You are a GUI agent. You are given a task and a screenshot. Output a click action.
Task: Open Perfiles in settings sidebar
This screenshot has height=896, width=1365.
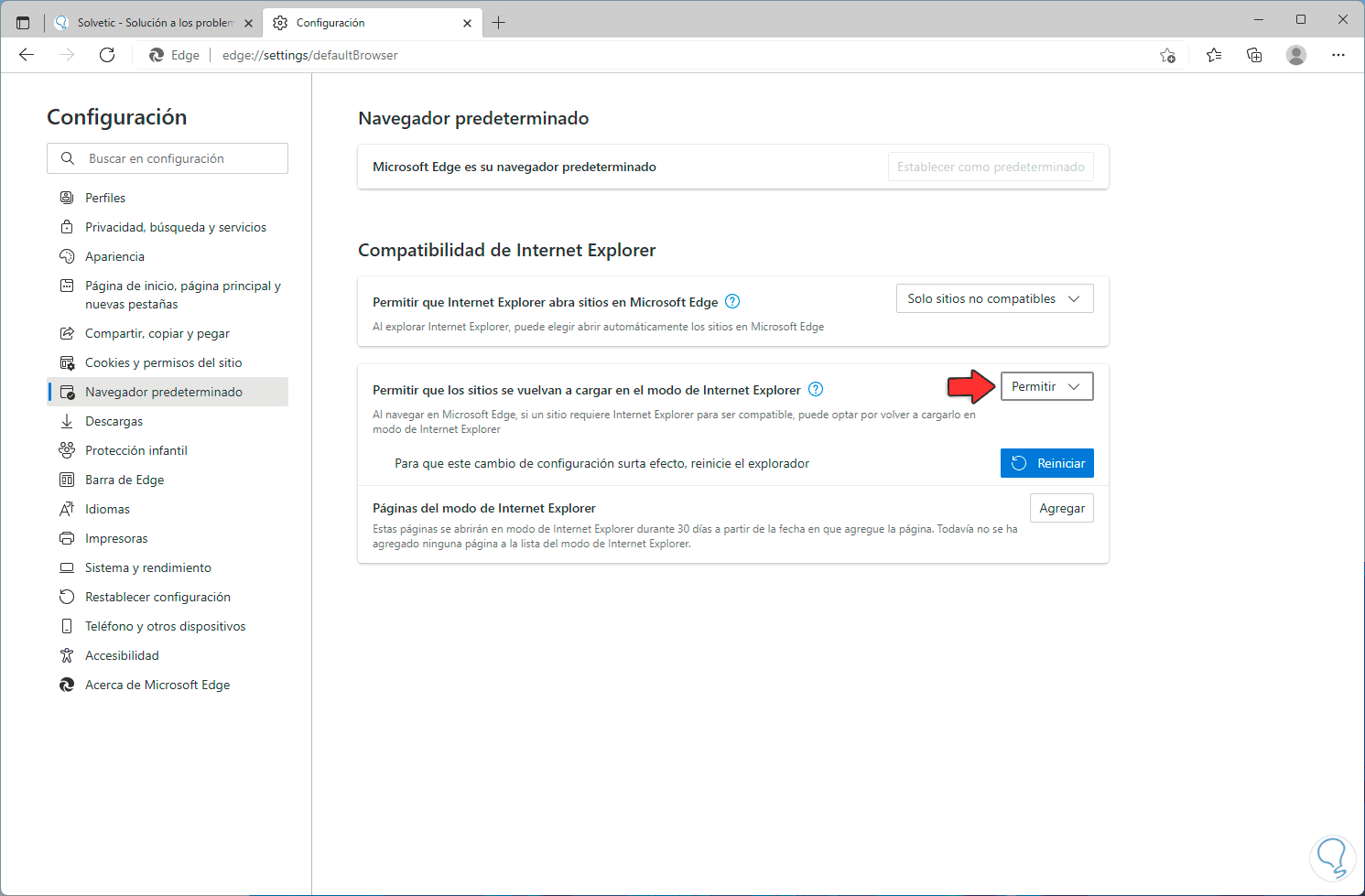click(x=105, y=198)
